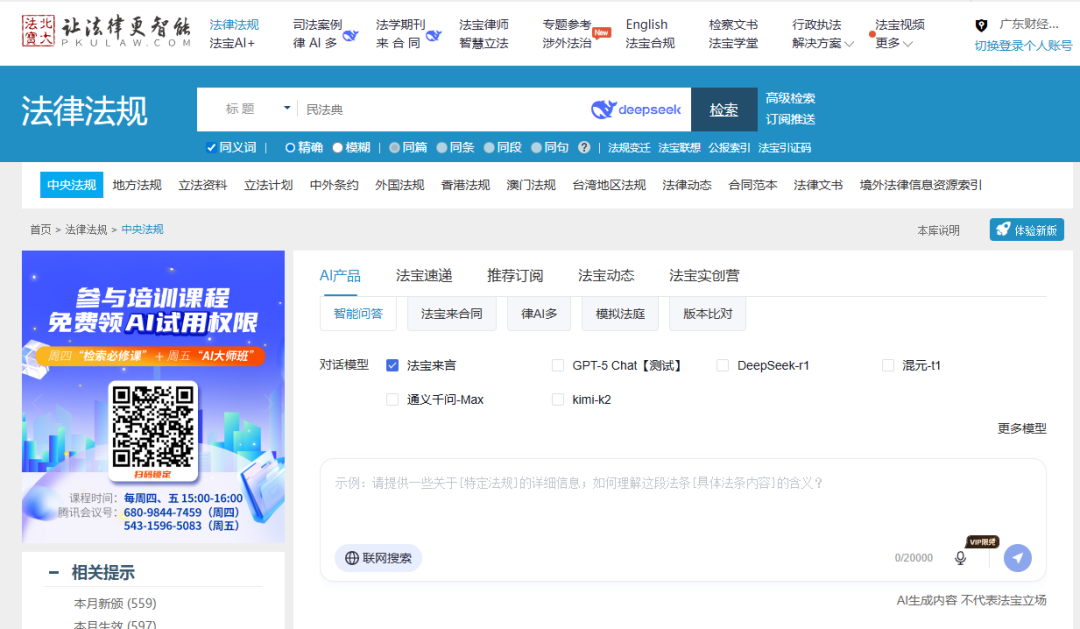Select the 智能问答 sub-tab
The image size is (1080, 629).
[x=358, y=314]
